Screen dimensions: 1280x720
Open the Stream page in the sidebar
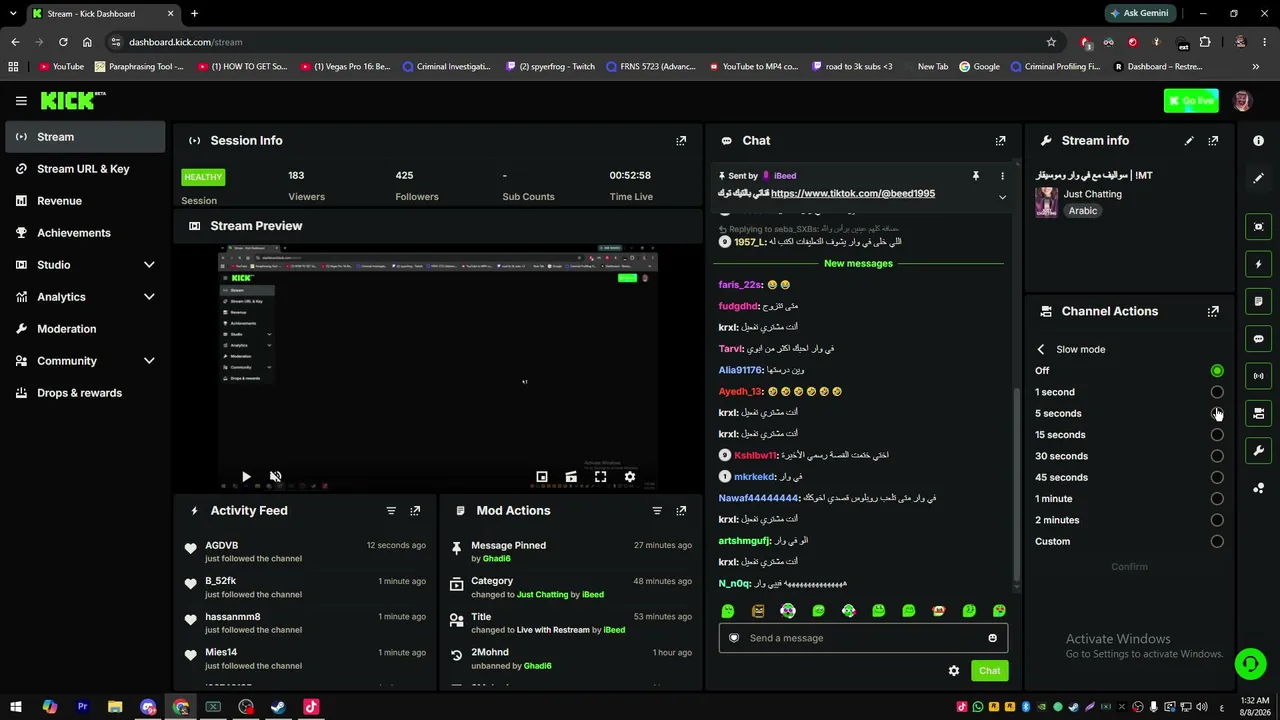(x=85, y=137)
